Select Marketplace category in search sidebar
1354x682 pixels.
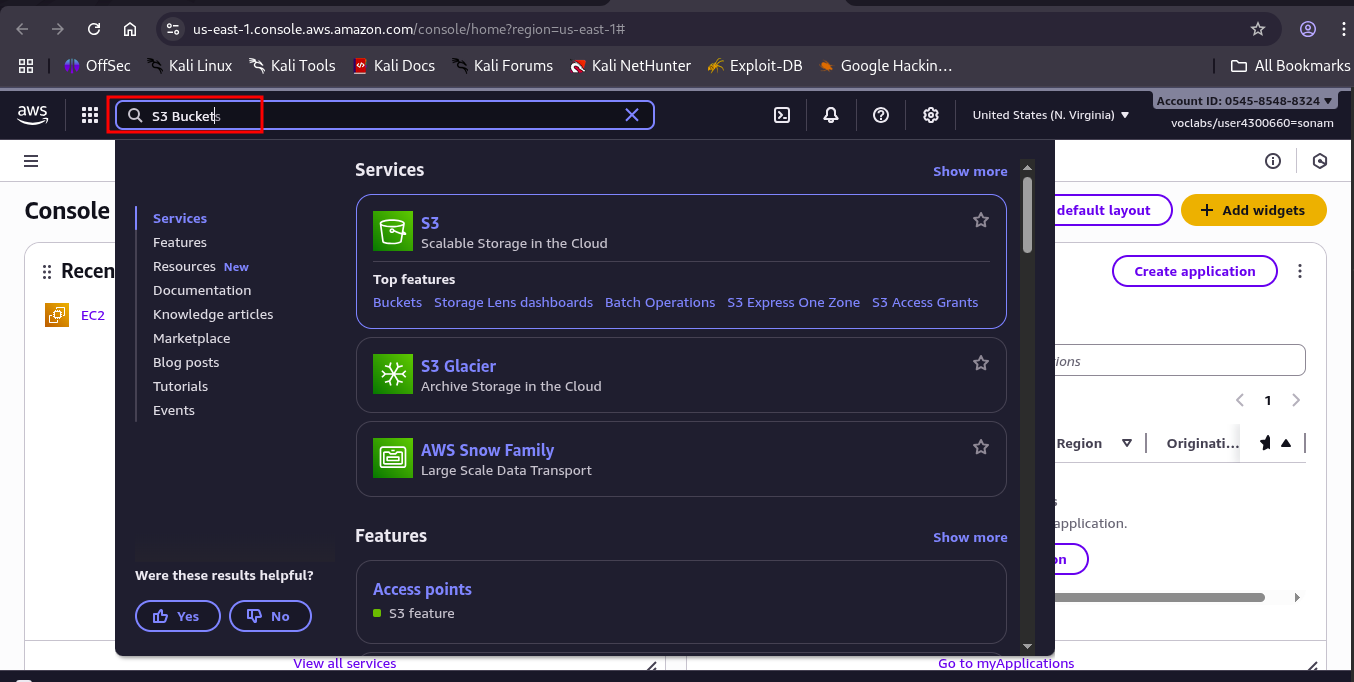(x=192, y=338)
